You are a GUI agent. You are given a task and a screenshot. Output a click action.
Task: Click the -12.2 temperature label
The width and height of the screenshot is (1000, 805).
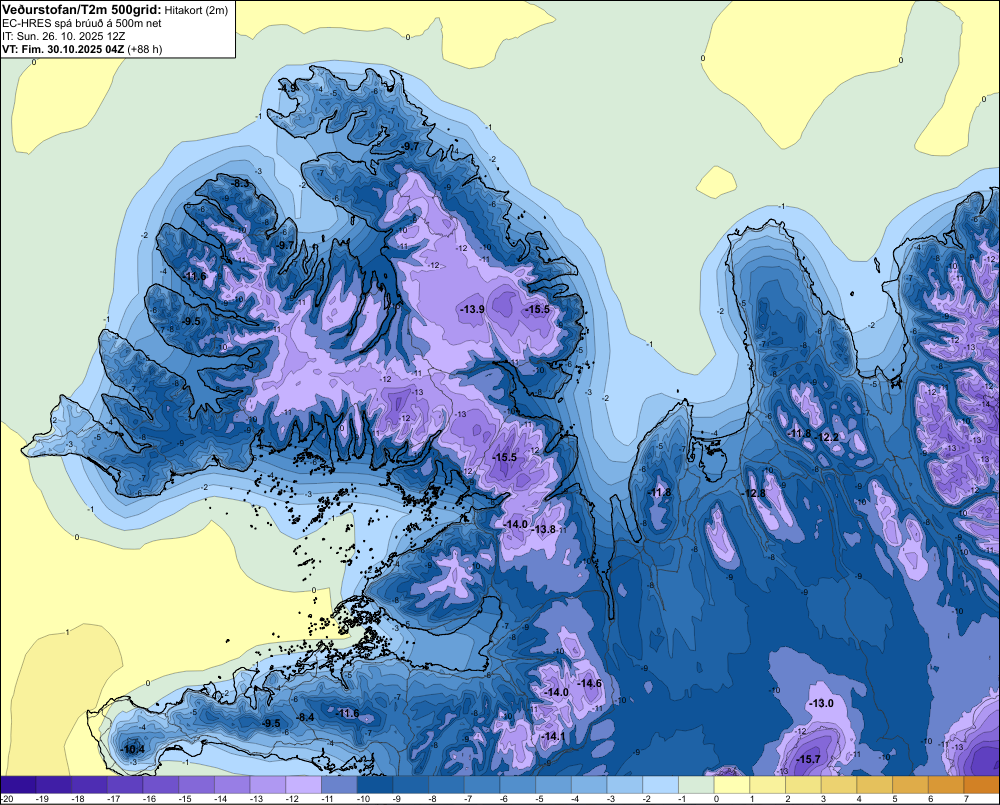(x=828, y=438)
